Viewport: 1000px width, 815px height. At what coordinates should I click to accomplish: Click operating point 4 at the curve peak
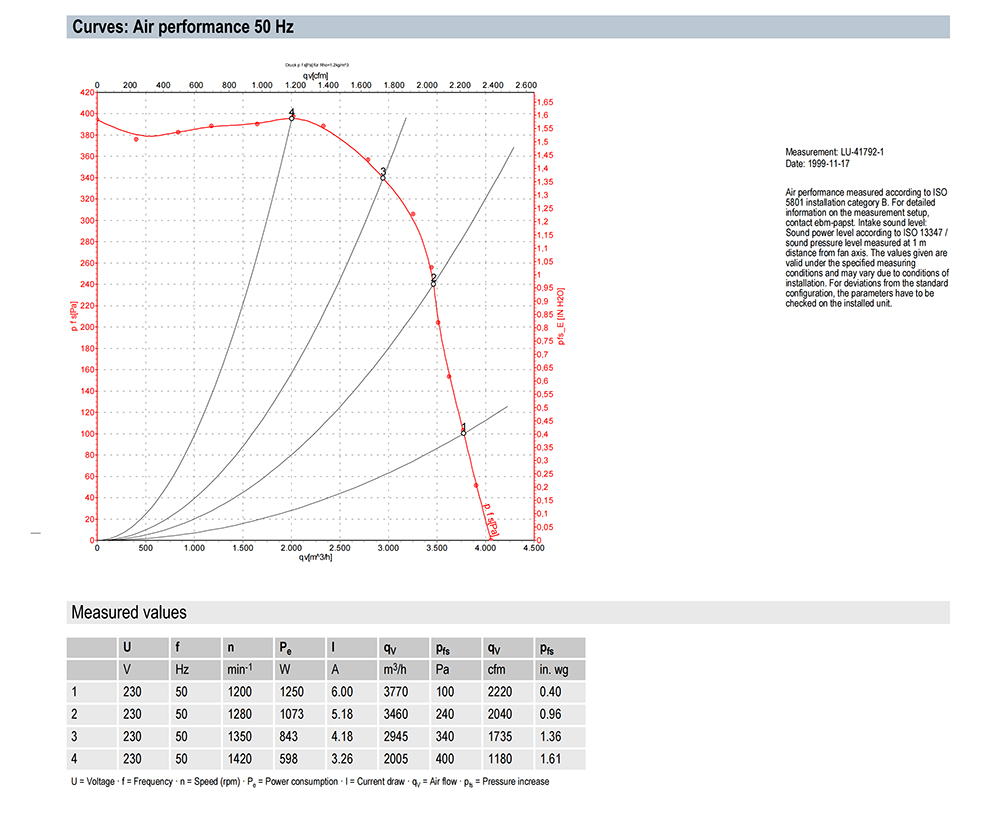[x=291, y=118]
